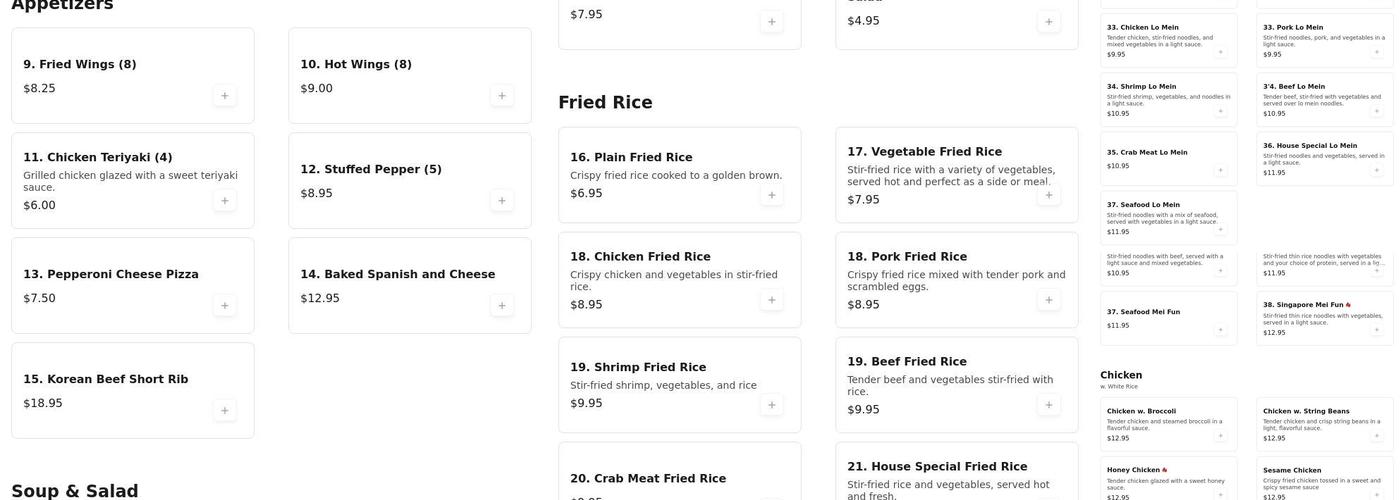Add Shrimp Fried Rice with plus icon

tap(771, 405)
